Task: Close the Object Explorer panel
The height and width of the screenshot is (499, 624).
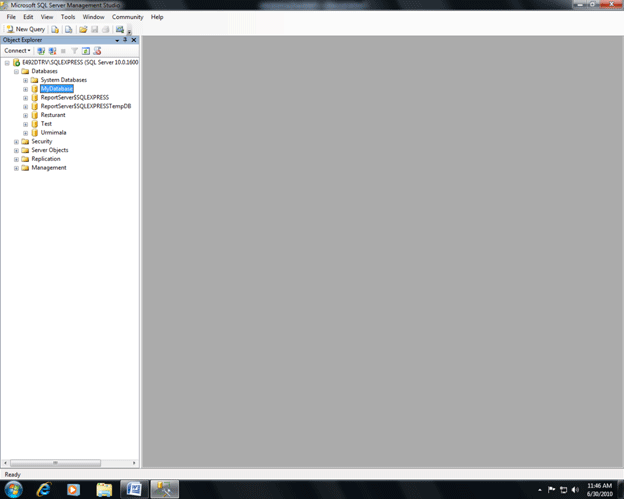Action: 134,40
